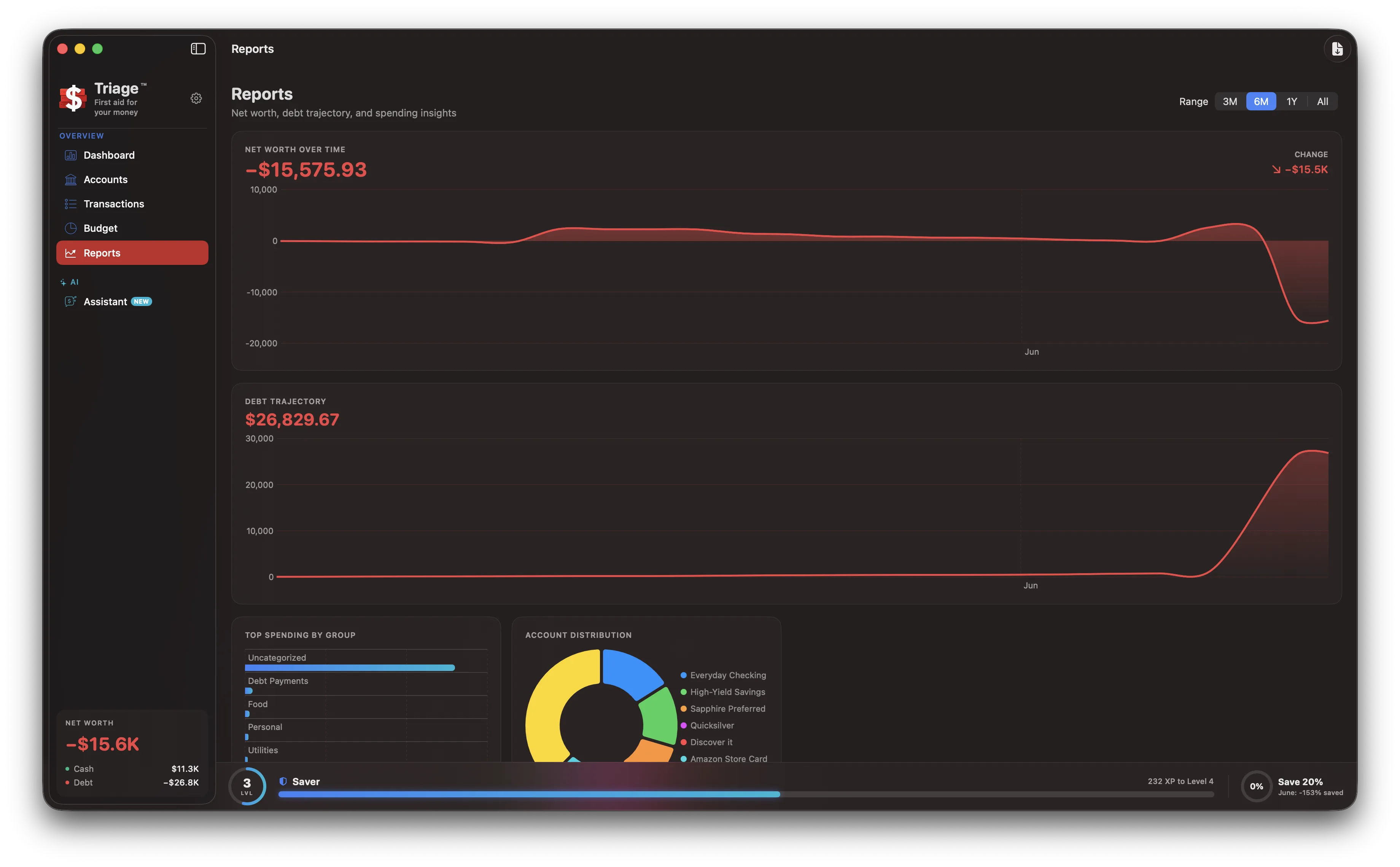This screenshot has width=1400, height=867.
Task: Click the export document icon
Action: click(1337, 49)
